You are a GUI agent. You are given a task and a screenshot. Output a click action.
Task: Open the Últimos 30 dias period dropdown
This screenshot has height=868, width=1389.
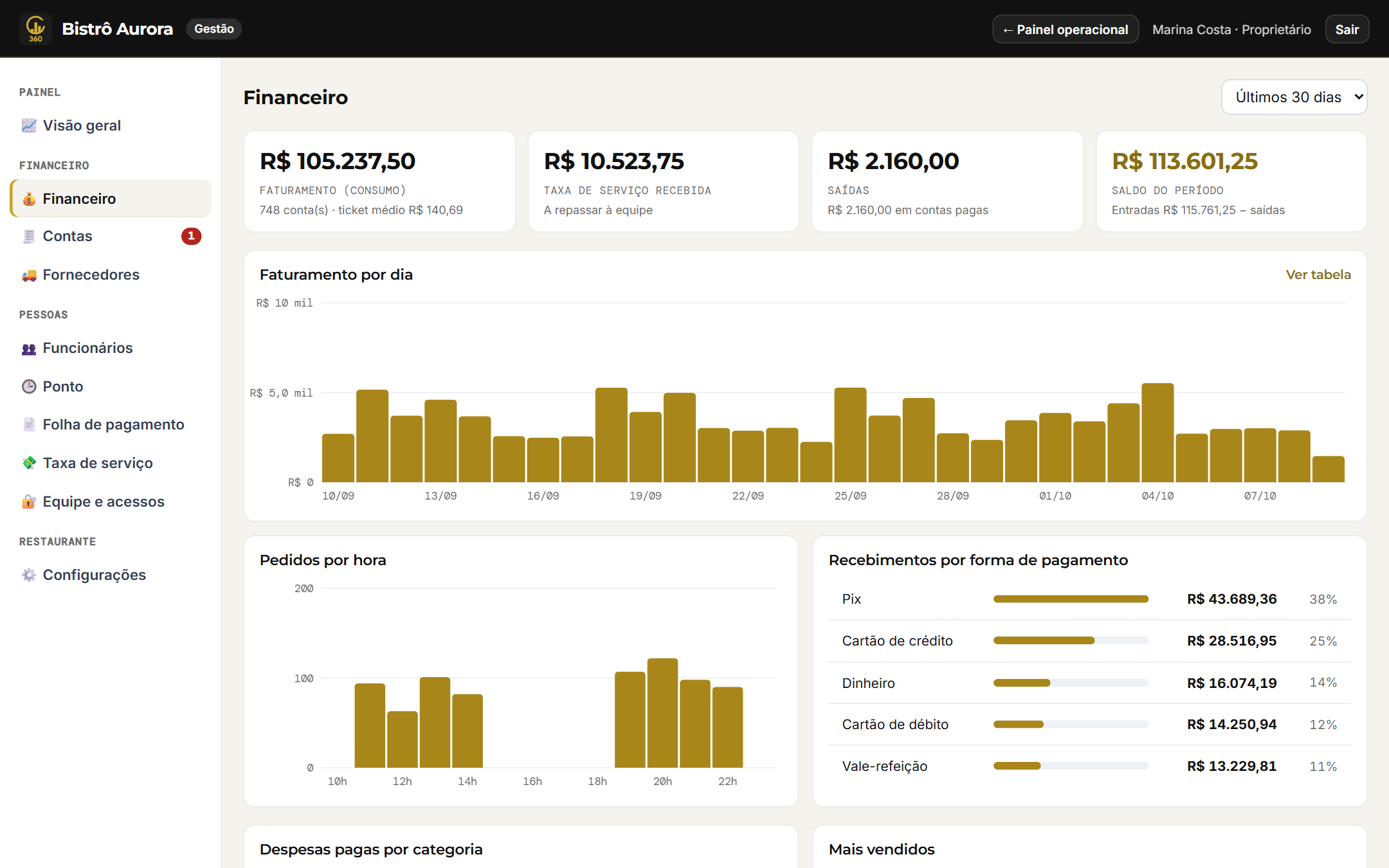coord(1294,97)
